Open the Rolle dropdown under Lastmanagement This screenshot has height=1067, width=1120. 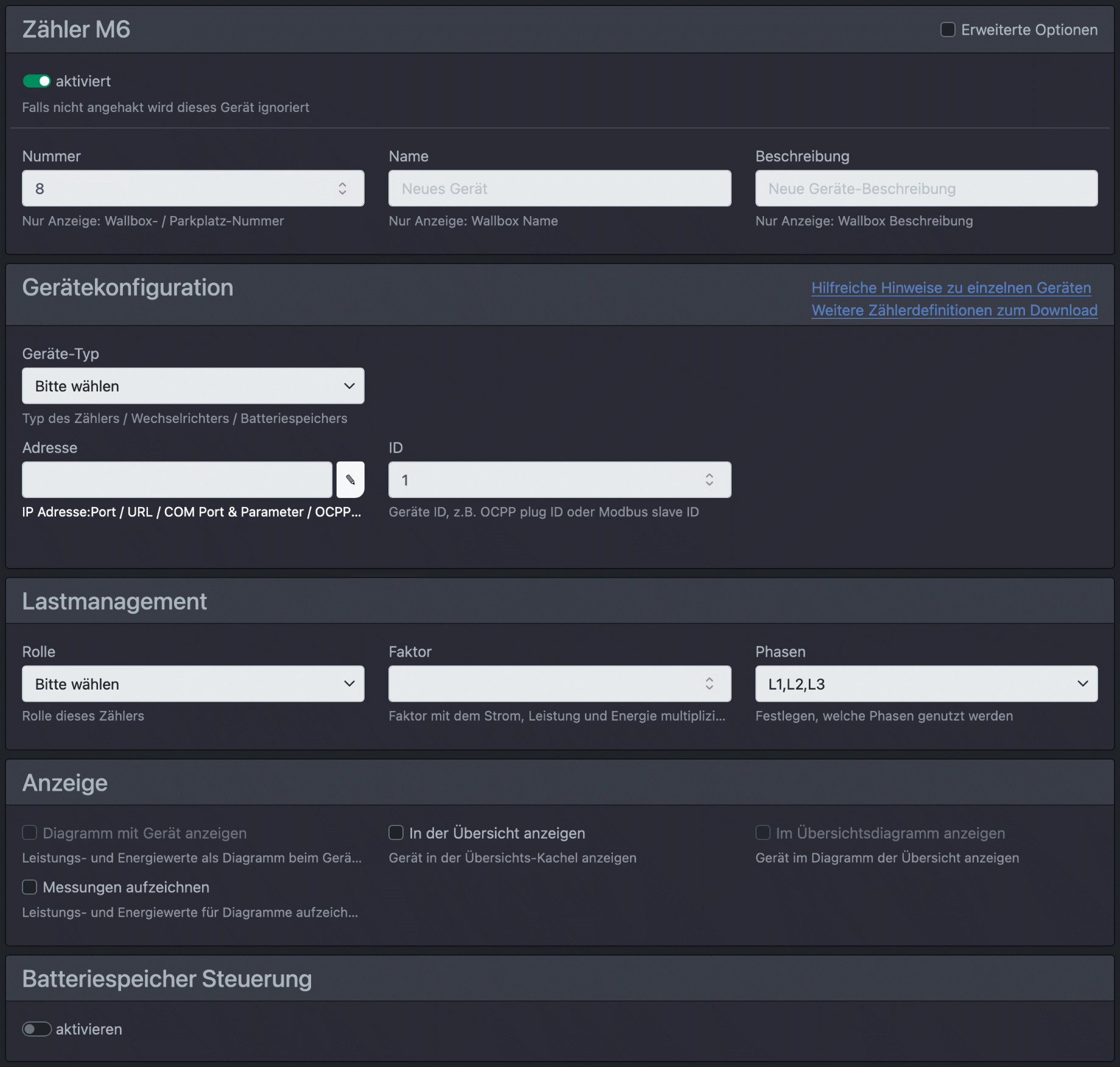pos(192,684)
